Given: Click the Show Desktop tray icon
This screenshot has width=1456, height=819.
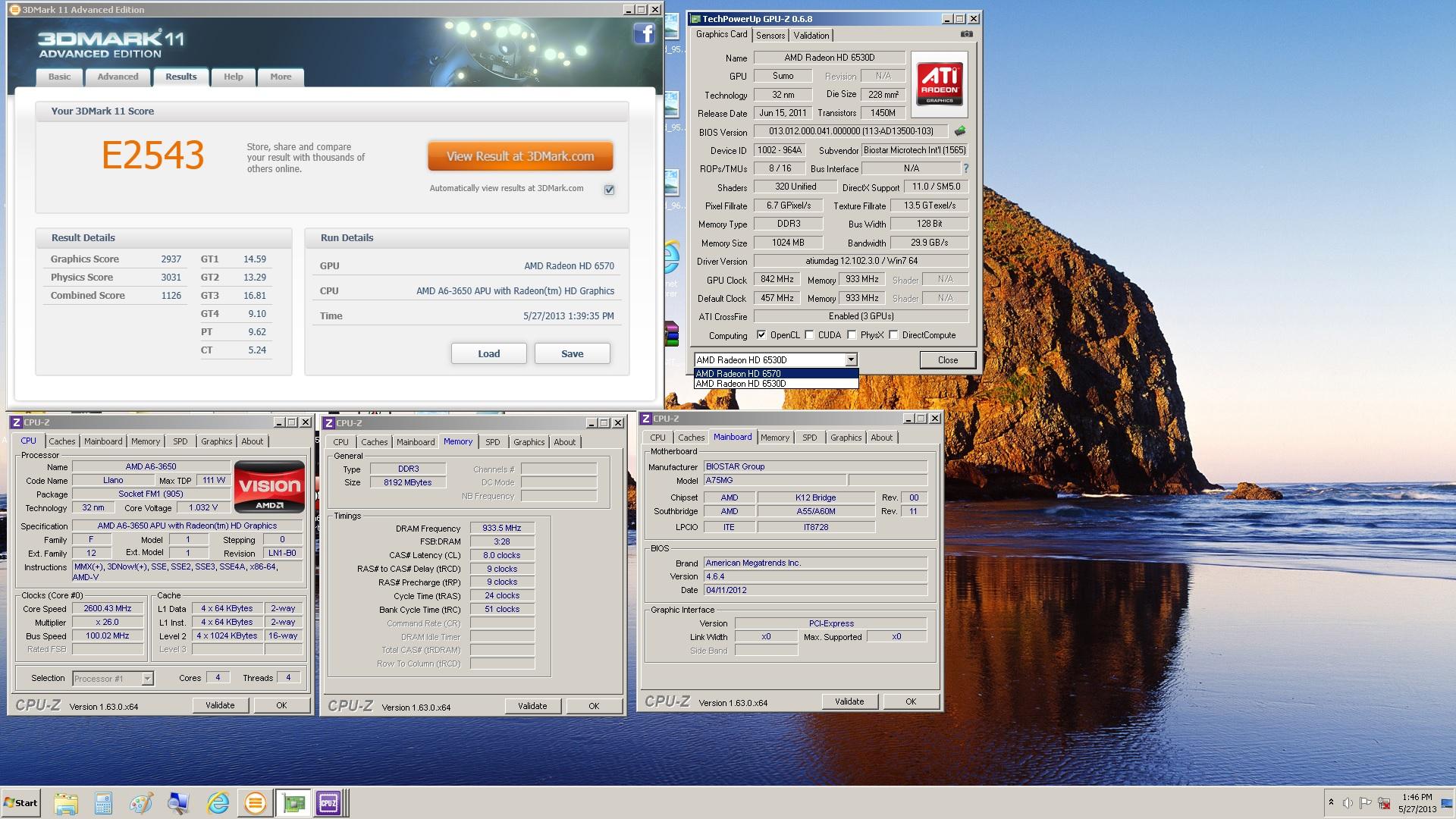Looking at the screenshot, I should coord(1447,803).
